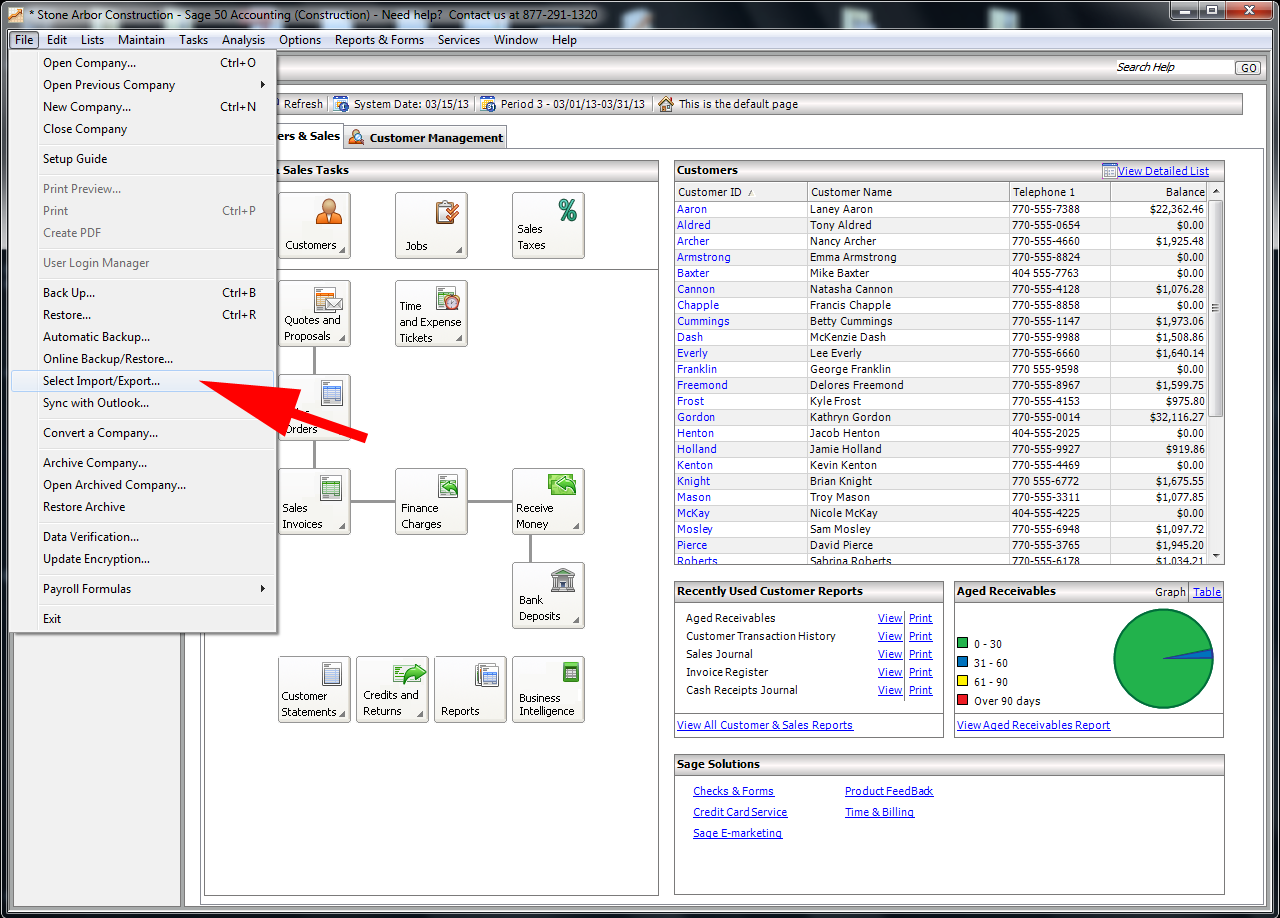Image resolution: width=1280 pixels, height=918 pixels.
Task: Click the View Aged Receivables Report link
Action: (x=1033, y=724)
